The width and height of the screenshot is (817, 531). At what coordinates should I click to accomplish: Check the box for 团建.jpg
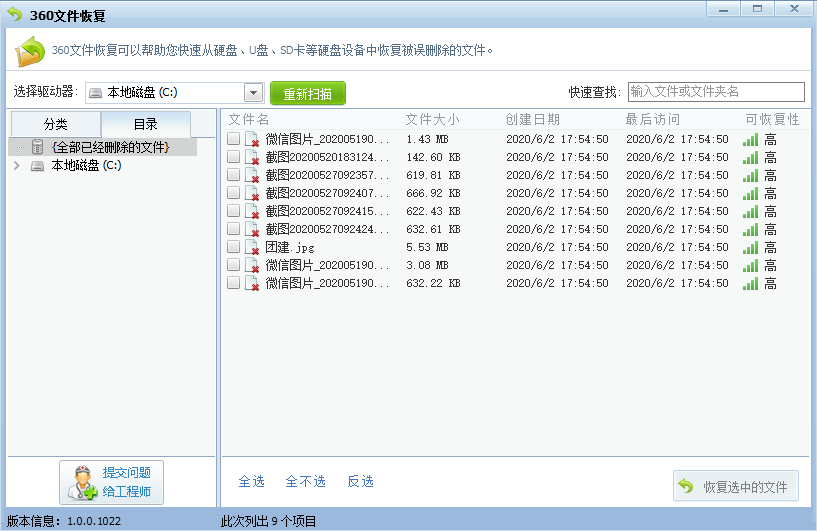233,246
